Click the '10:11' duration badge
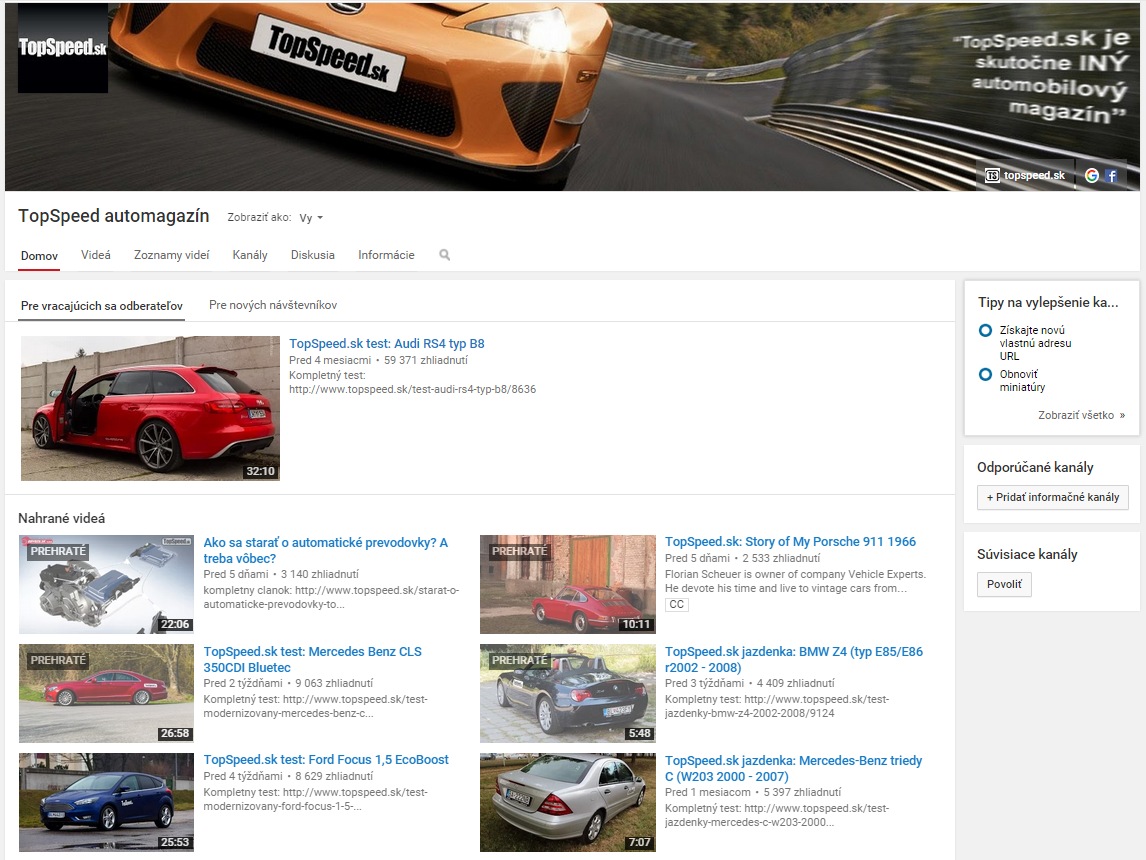1146x860 pixels. click(x=636, y=624)
